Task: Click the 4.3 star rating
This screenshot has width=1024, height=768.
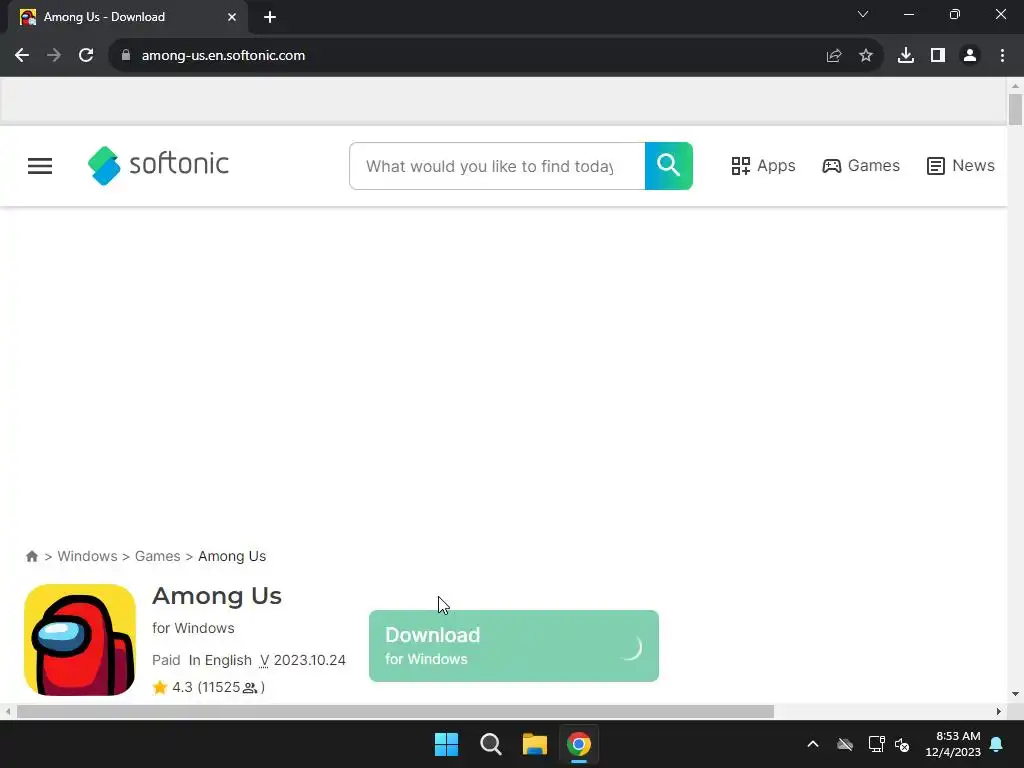Action: [172, 687]
